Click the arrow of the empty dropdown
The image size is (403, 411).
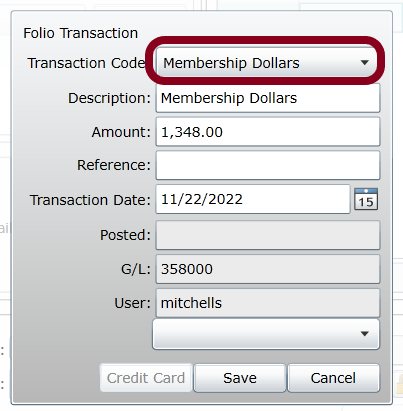click(365, 334)
